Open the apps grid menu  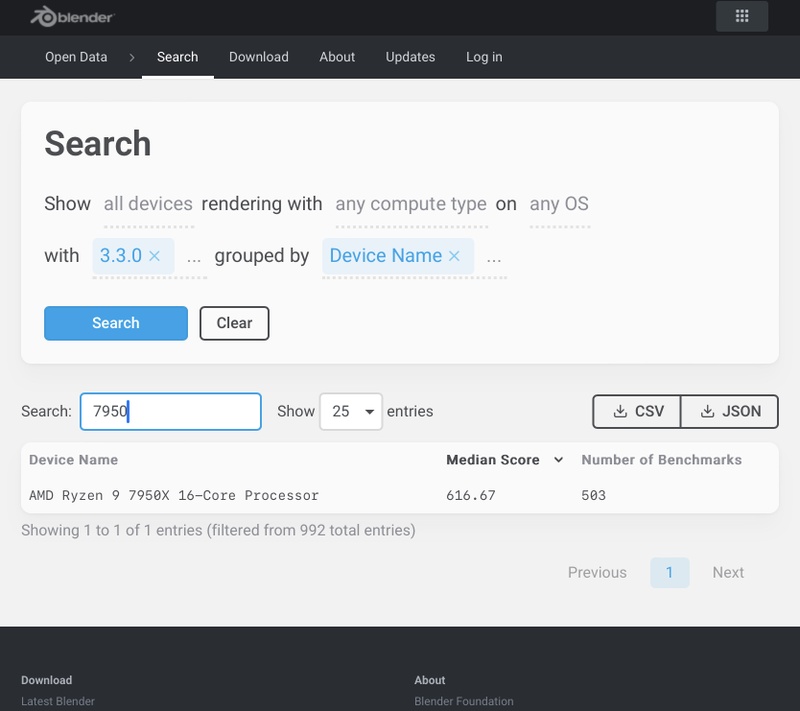pyautogui.click(x=742, y=16)
